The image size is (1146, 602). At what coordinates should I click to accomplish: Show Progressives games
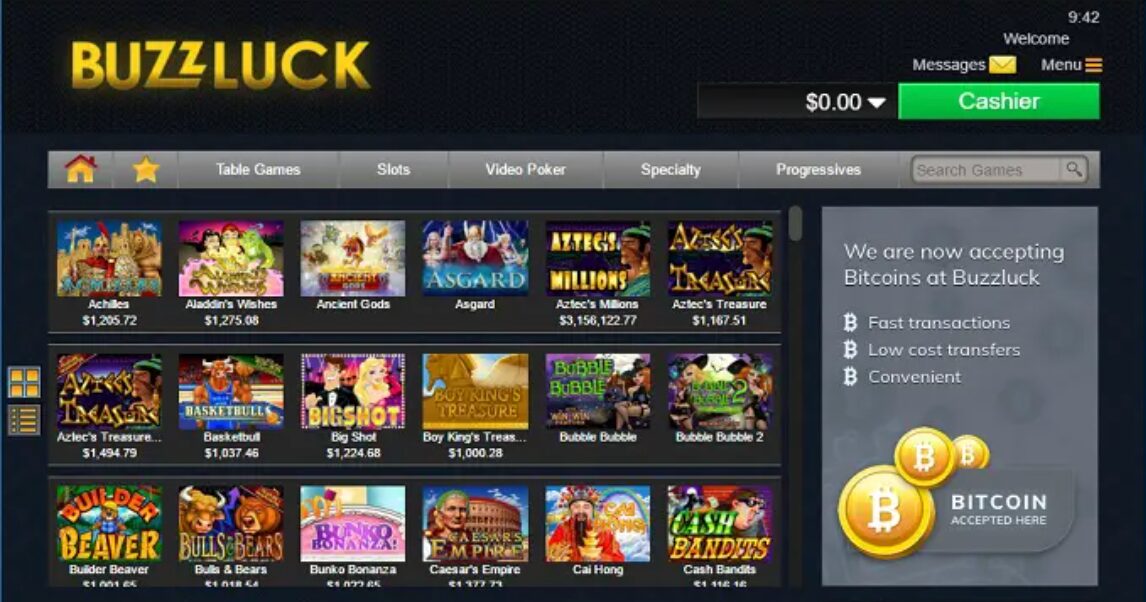[818, 169]
